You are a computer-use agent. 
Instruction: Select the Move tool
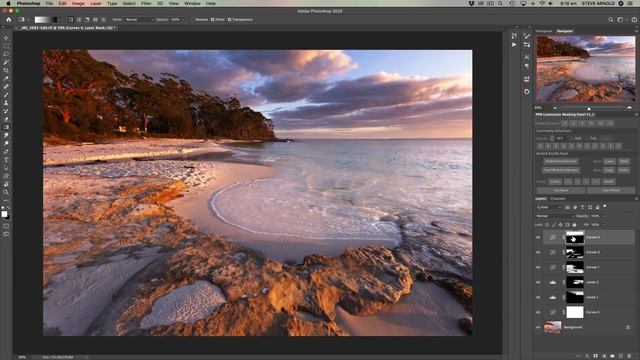(x=6, y=38)
